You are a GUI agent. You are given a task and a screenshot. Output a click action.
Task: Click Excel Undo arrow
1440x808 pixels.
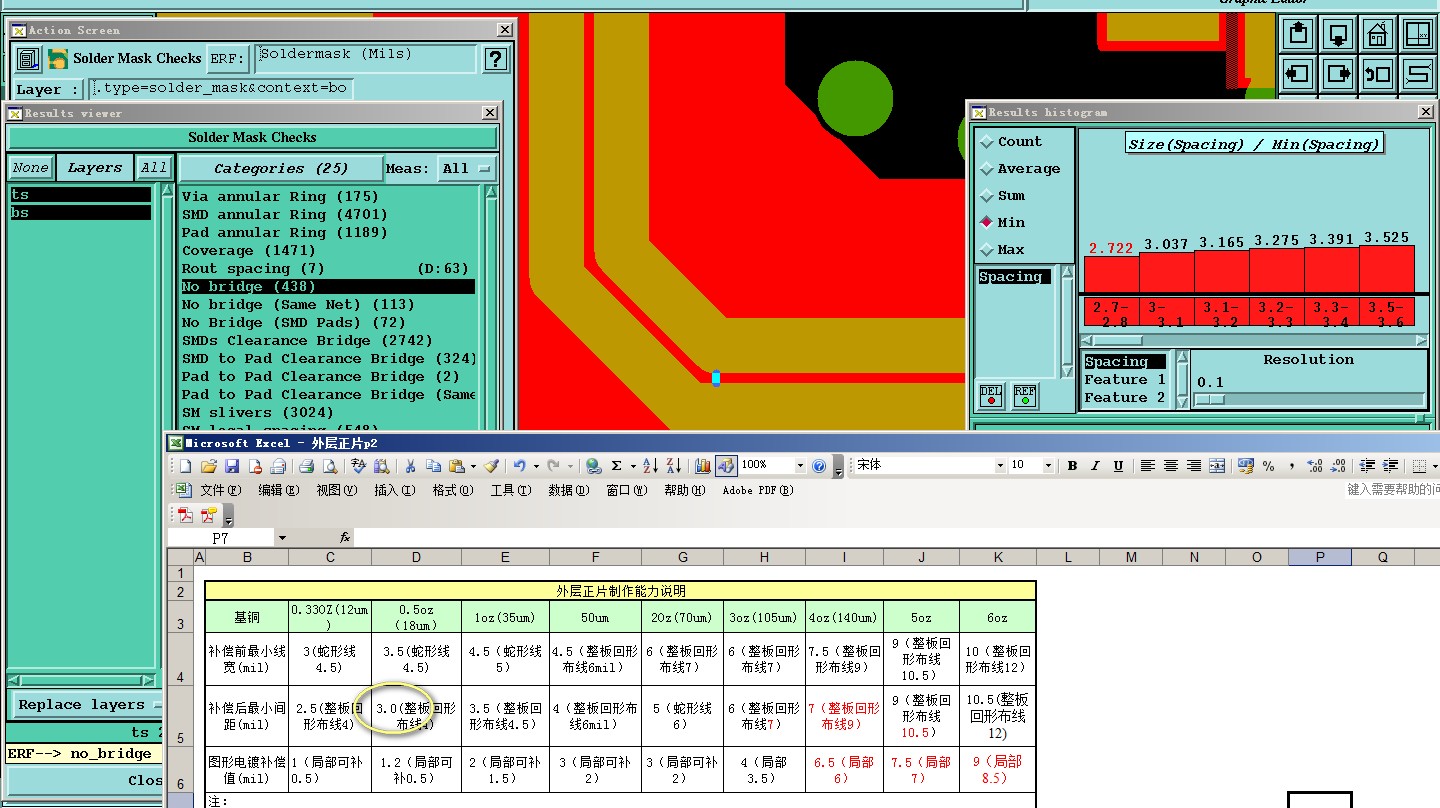(520, 466)
